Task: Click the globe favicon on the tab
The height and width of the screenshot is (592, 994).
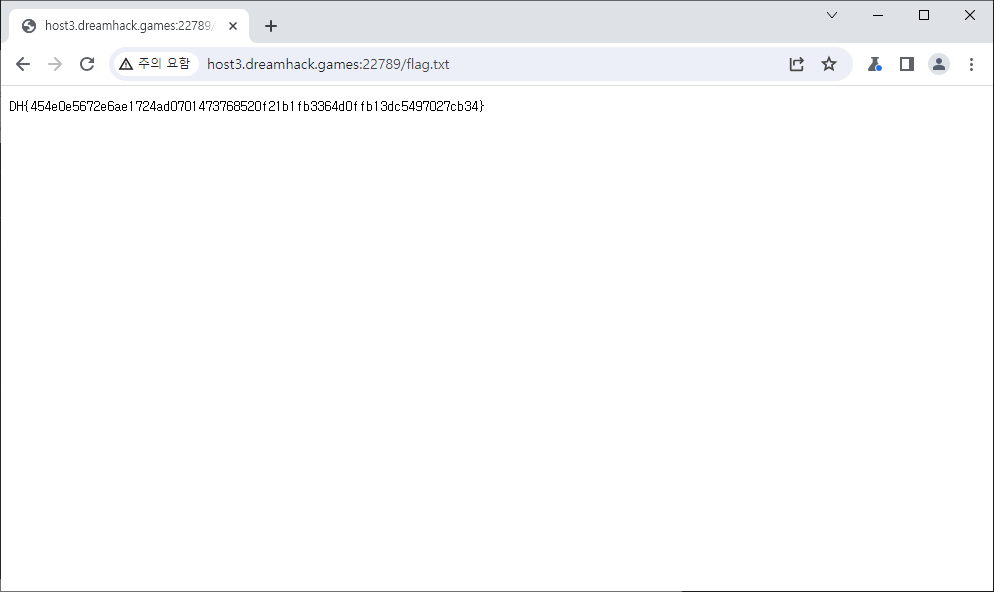Action: pyautogui.click(x=29, y=26)
